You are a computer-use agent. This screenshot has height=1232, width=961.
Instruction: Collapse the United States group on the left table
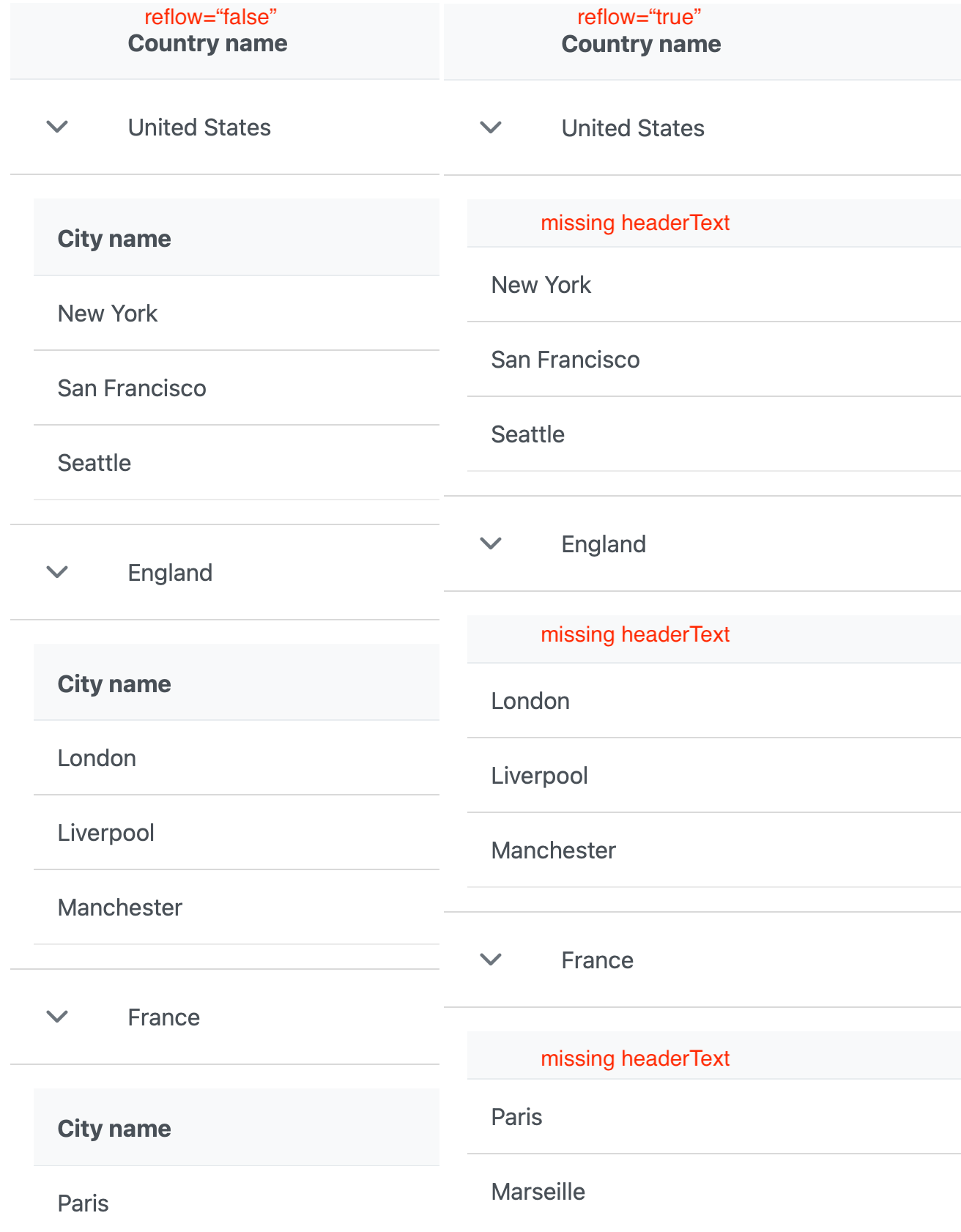(57, 127)
